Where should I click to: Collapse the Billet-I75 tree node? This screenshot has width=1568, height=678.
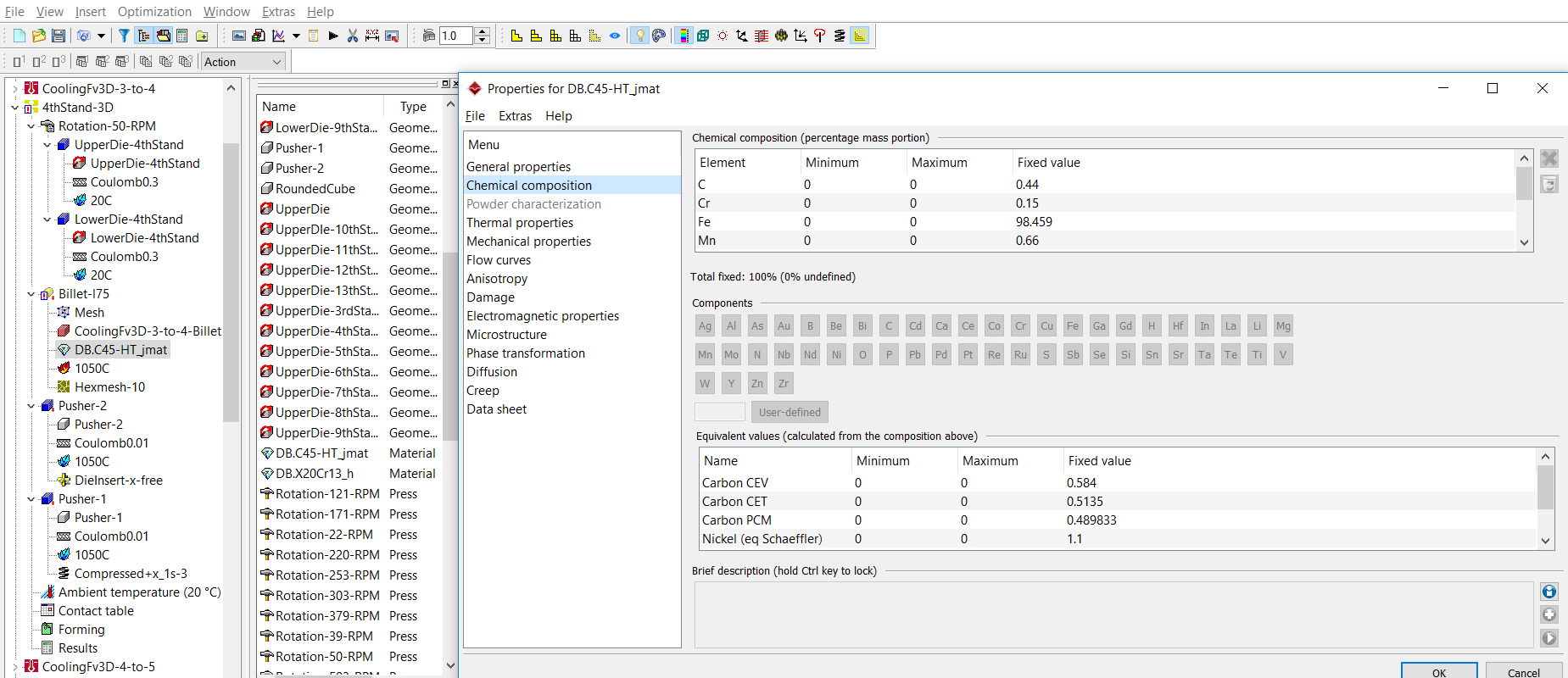point(31,294)
